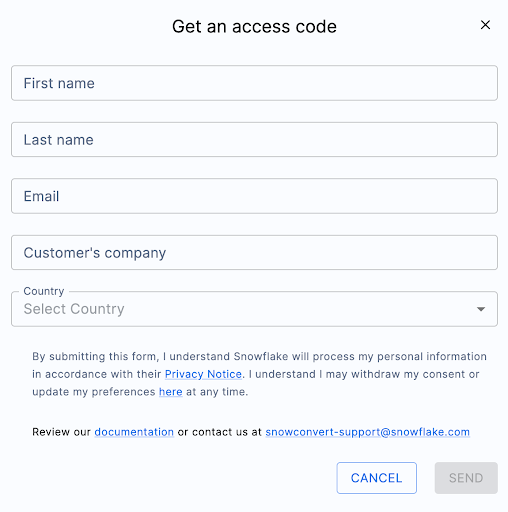Select the Email input field
The image size is (508, 512).
pos(254,196)
